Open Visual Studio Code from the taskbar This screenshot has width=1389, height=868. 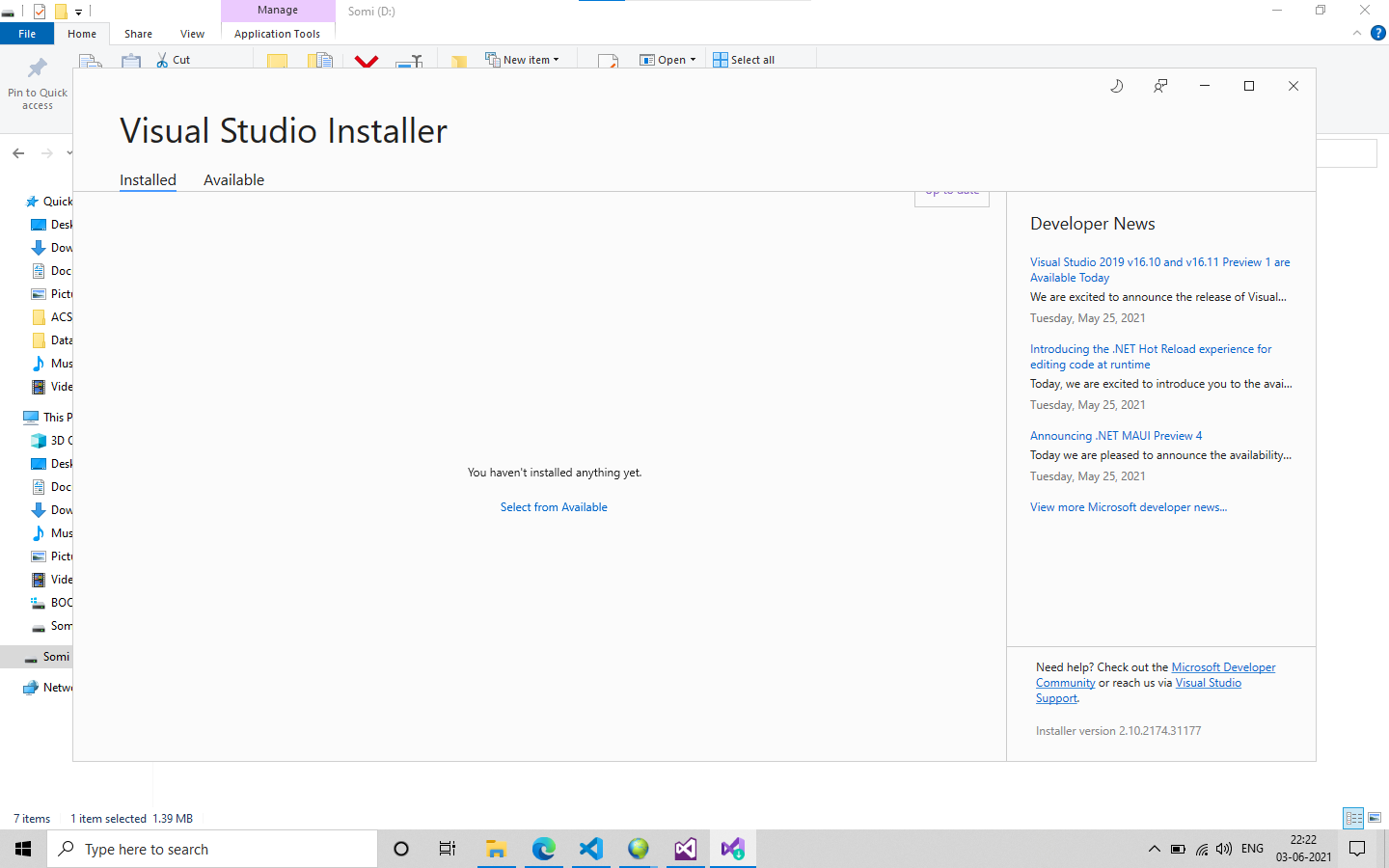click(x=590, y=849)
